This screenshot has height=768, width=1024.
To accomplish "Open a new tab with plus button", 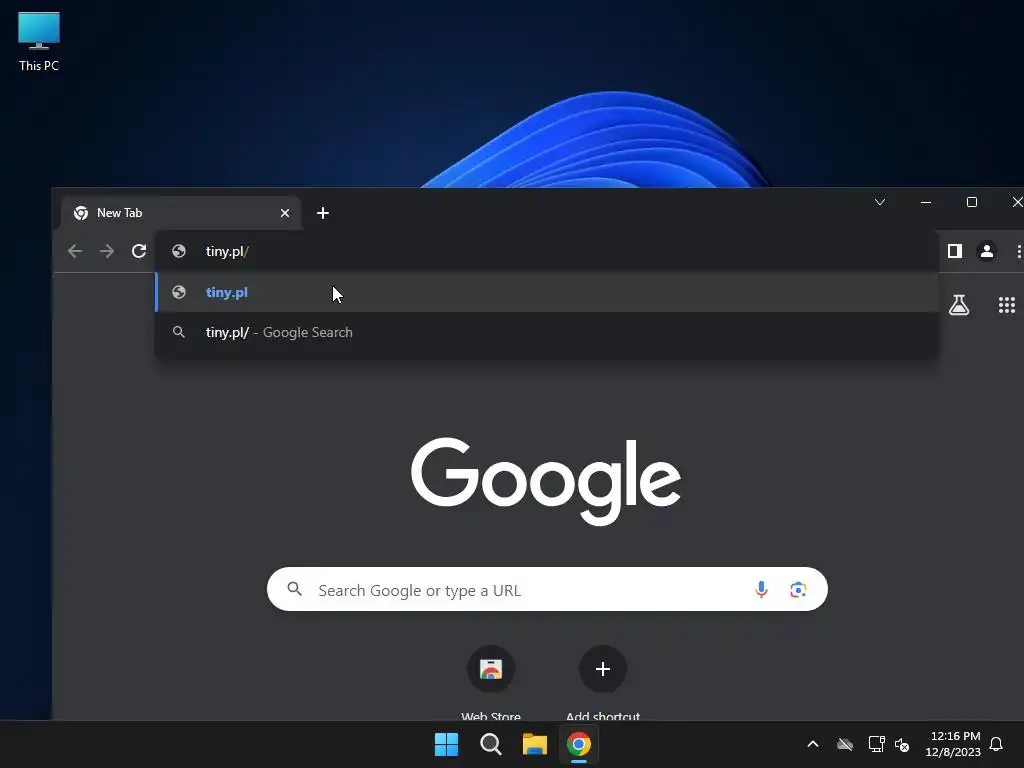I will pyautogui.click(x=323, y=213).
